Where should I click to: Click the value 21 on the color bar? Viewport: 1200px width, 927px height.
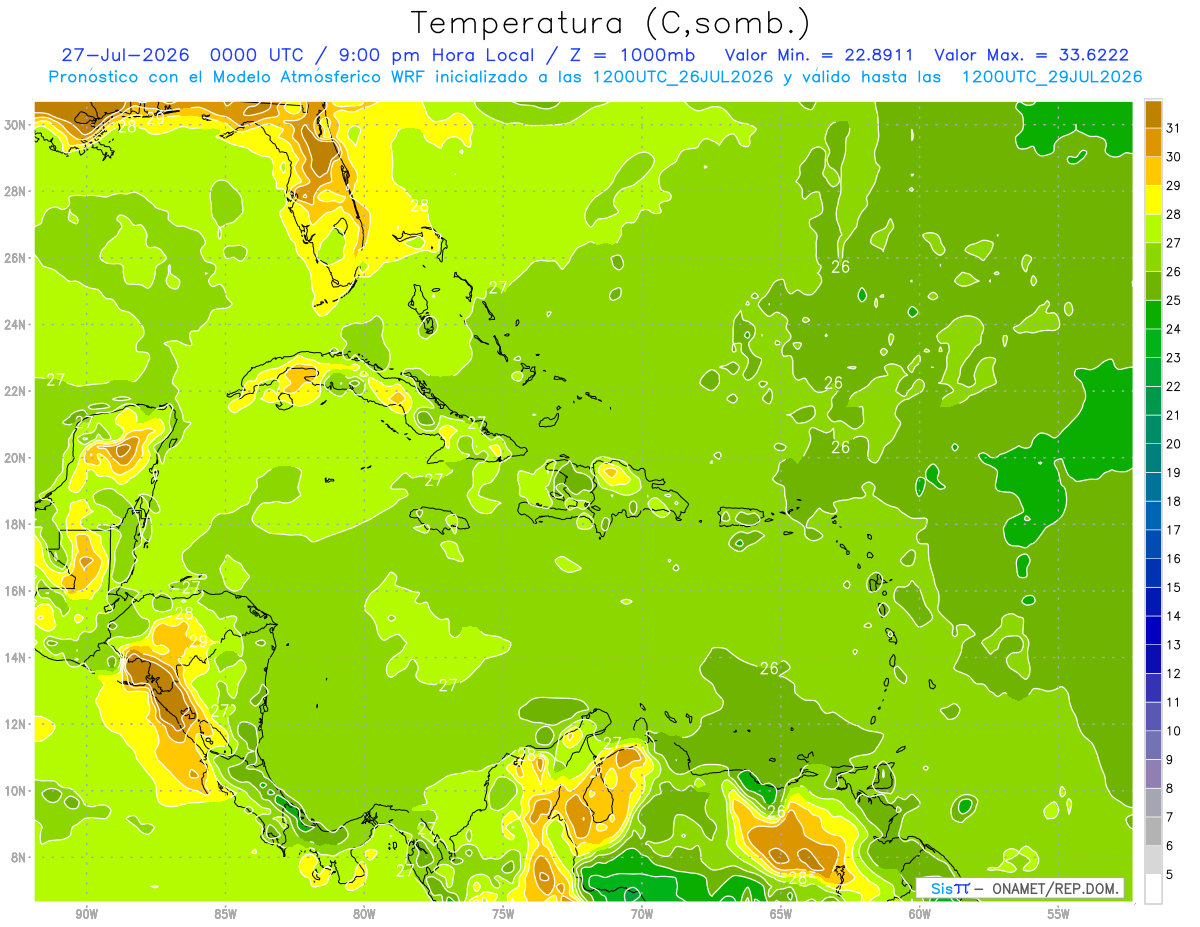point(1174,415)
